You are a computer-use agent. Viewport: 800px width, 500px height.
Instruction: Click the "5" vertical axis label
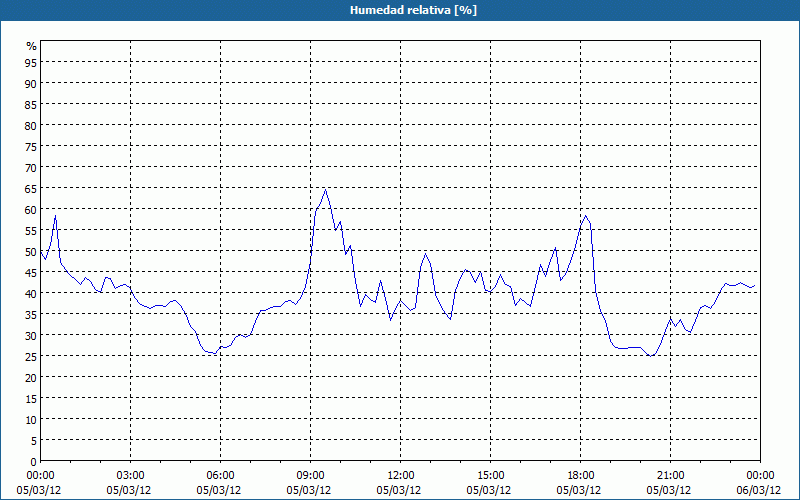click(x=34, y=441)
